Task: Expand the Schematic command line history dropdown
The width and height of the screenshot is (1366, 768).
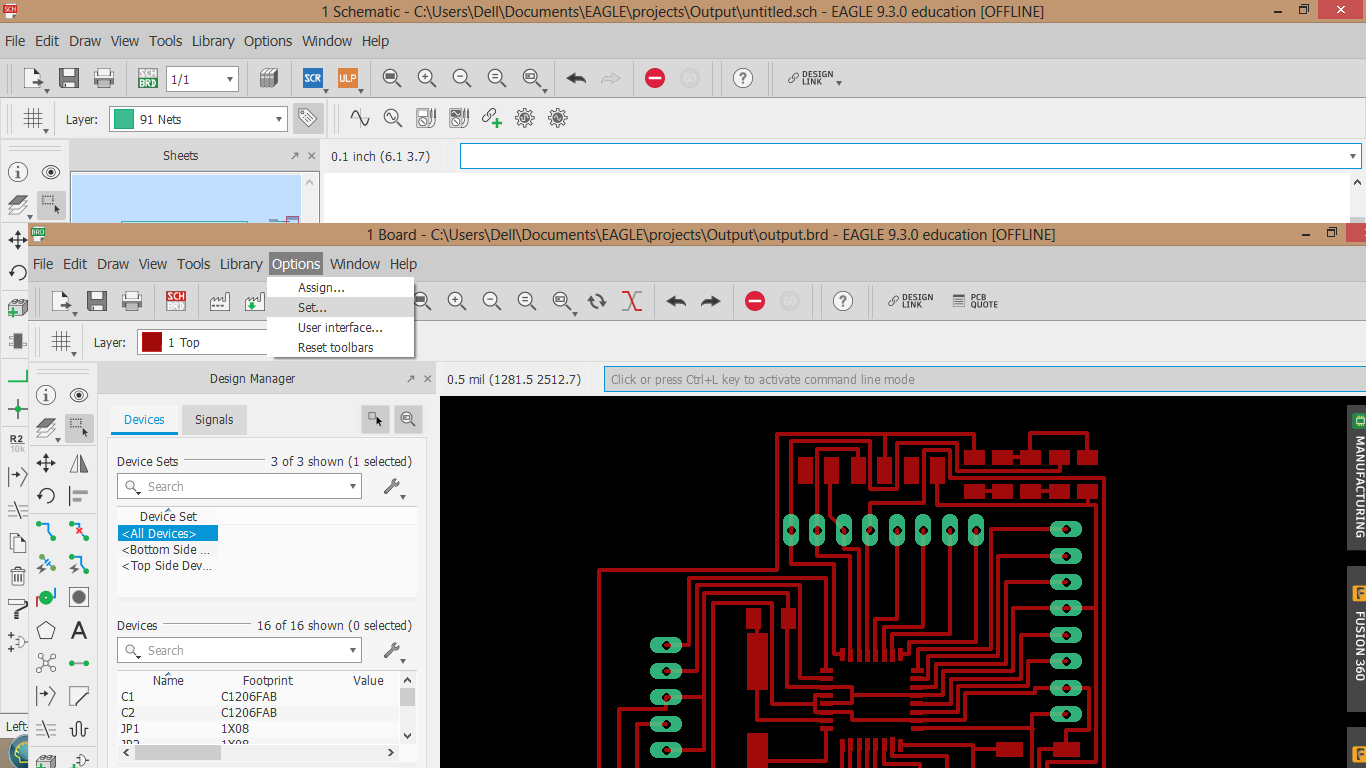Action: pos(1353,156)
